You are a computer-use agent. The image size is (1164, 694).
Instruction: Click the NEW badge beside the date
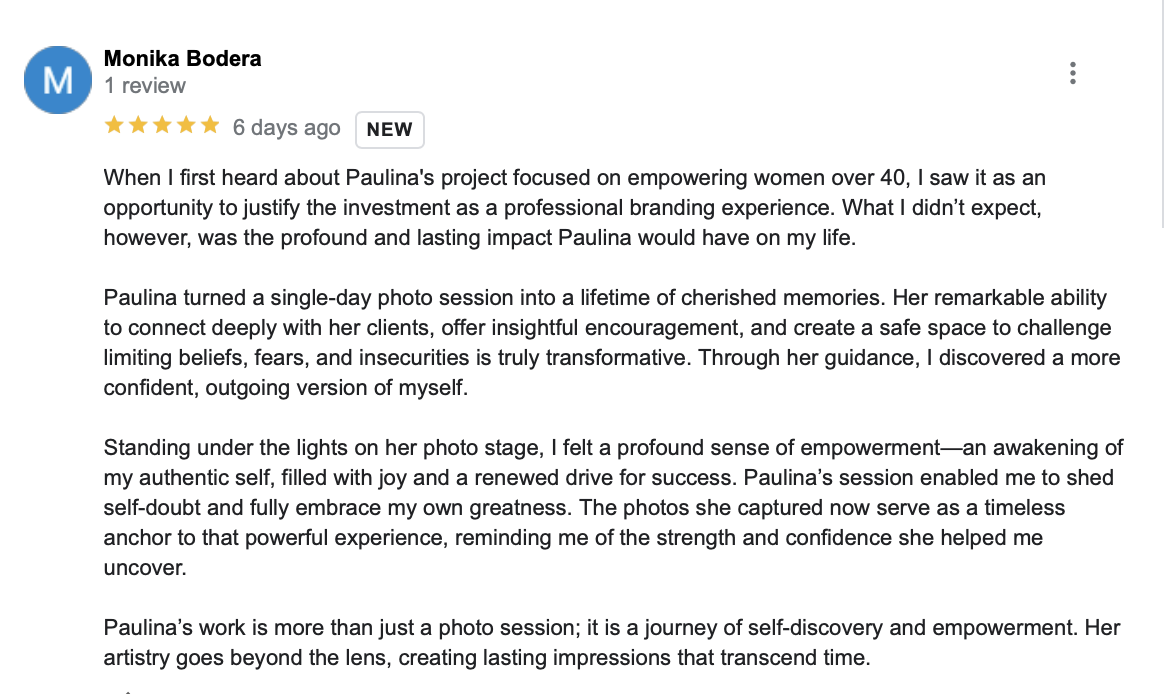[390, 129]
